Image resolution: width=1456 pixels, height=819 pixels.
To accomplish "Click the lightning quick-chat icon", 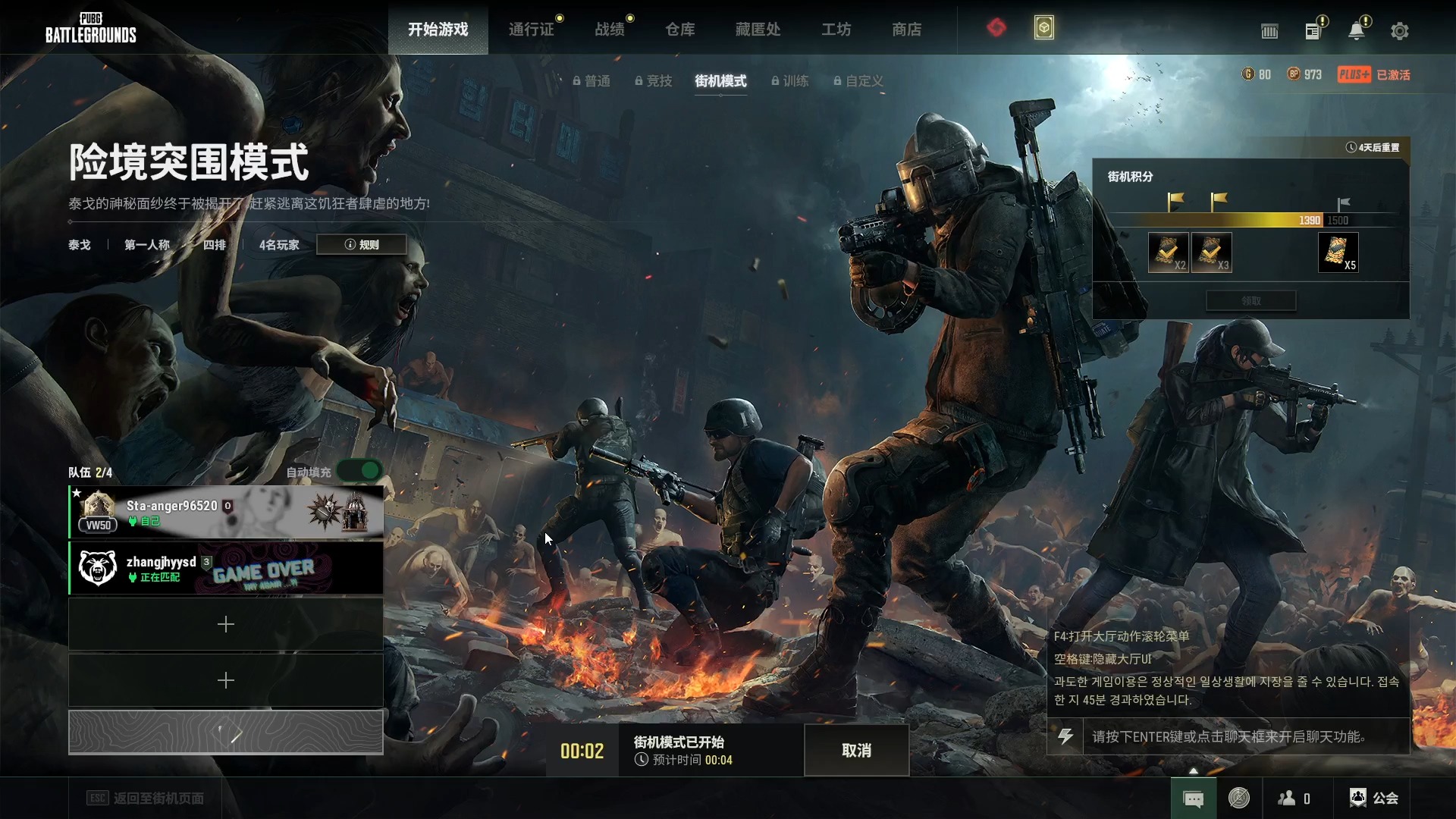I will [x=1065, y=736].
